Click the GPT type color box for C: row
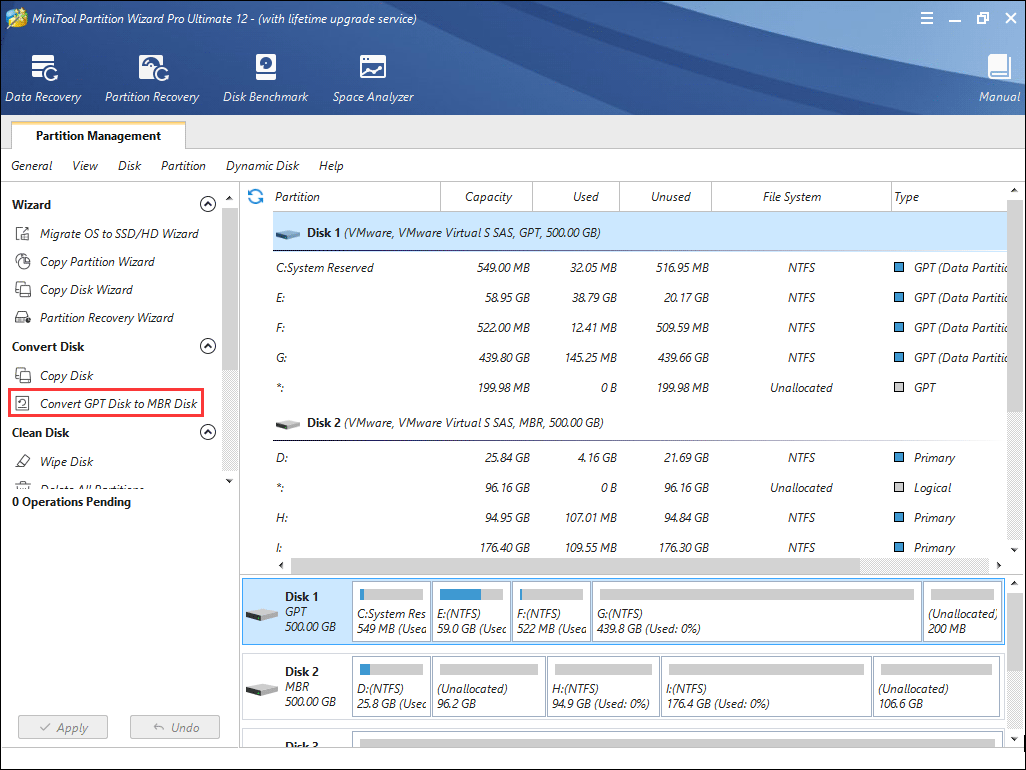The image size is (1026, 770). (899, 267)
